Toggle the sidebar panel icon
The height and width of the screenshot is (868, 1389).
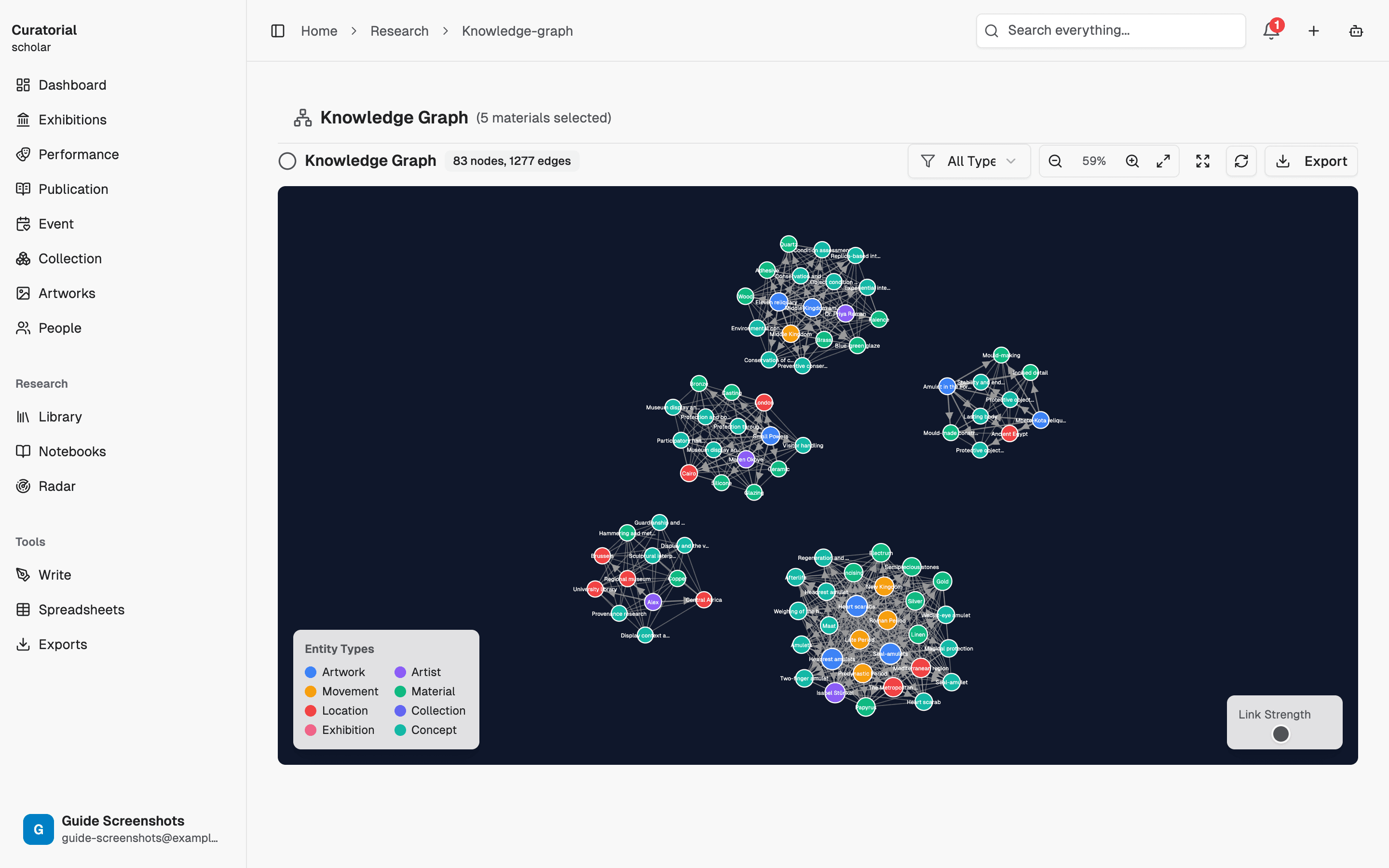pos(278,31)
